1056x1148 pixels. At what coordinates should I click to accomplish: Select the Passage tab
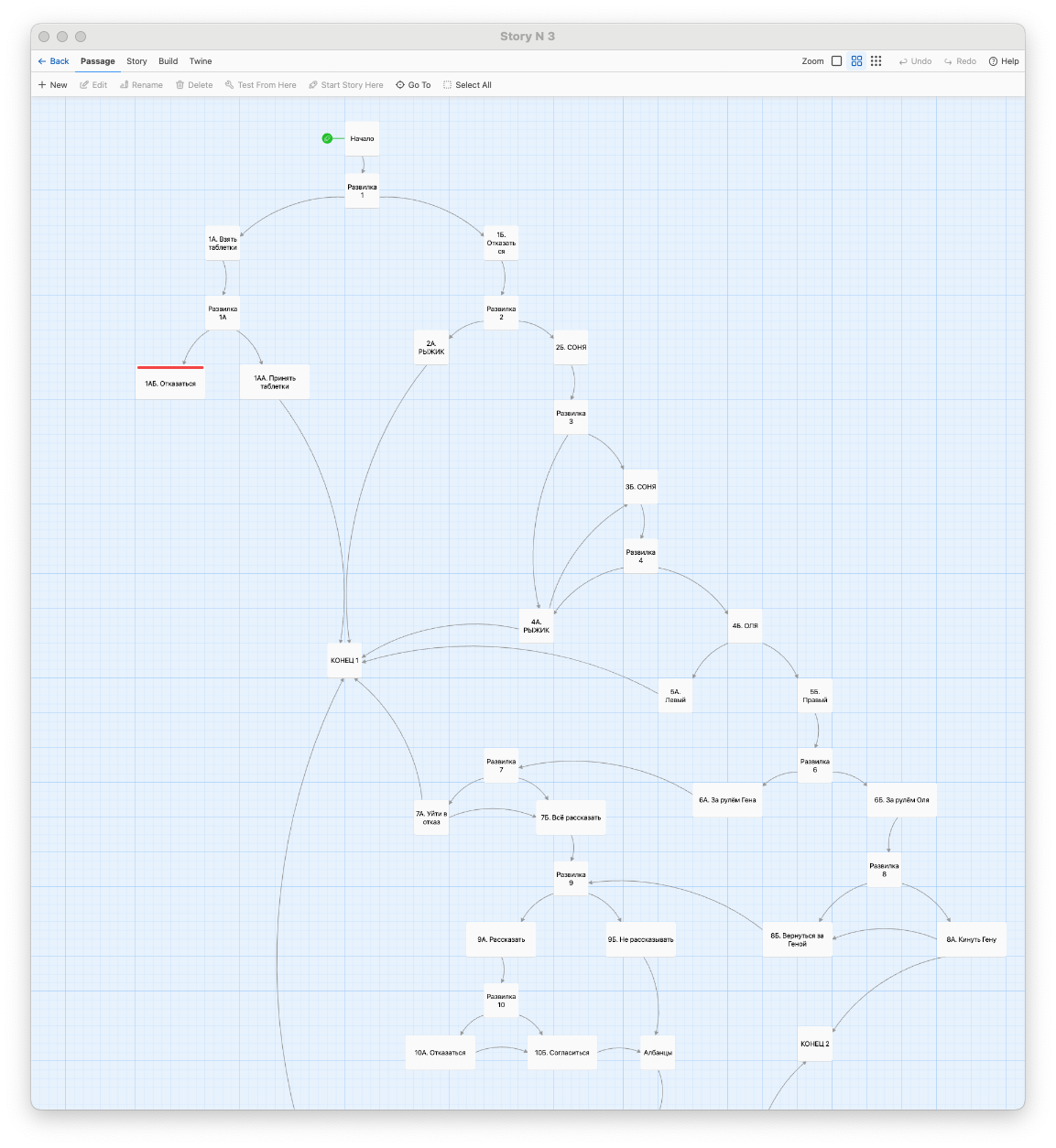pos(98,61)
